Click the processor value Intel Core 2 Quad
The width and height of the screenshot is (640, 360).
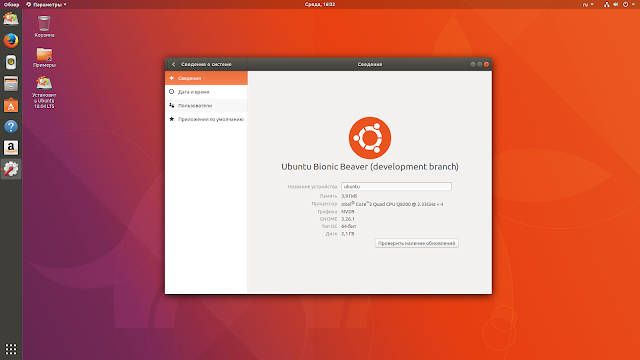coord(392,204)
